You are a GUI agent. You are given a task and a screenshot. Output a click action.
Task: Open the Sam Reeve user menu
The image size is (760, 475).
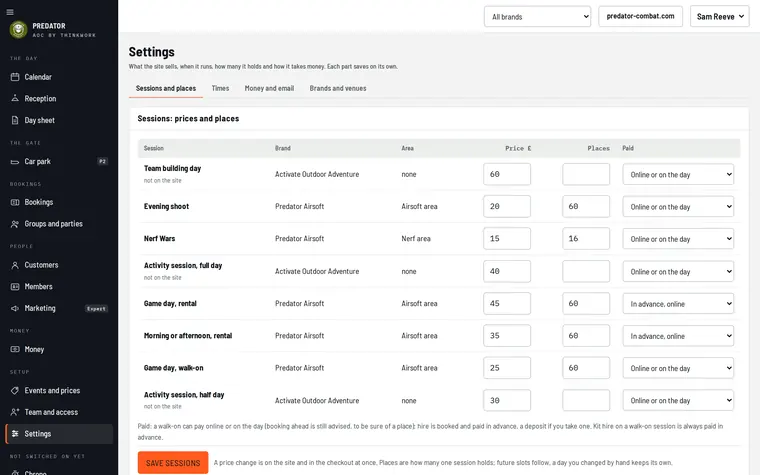point(719,16)
